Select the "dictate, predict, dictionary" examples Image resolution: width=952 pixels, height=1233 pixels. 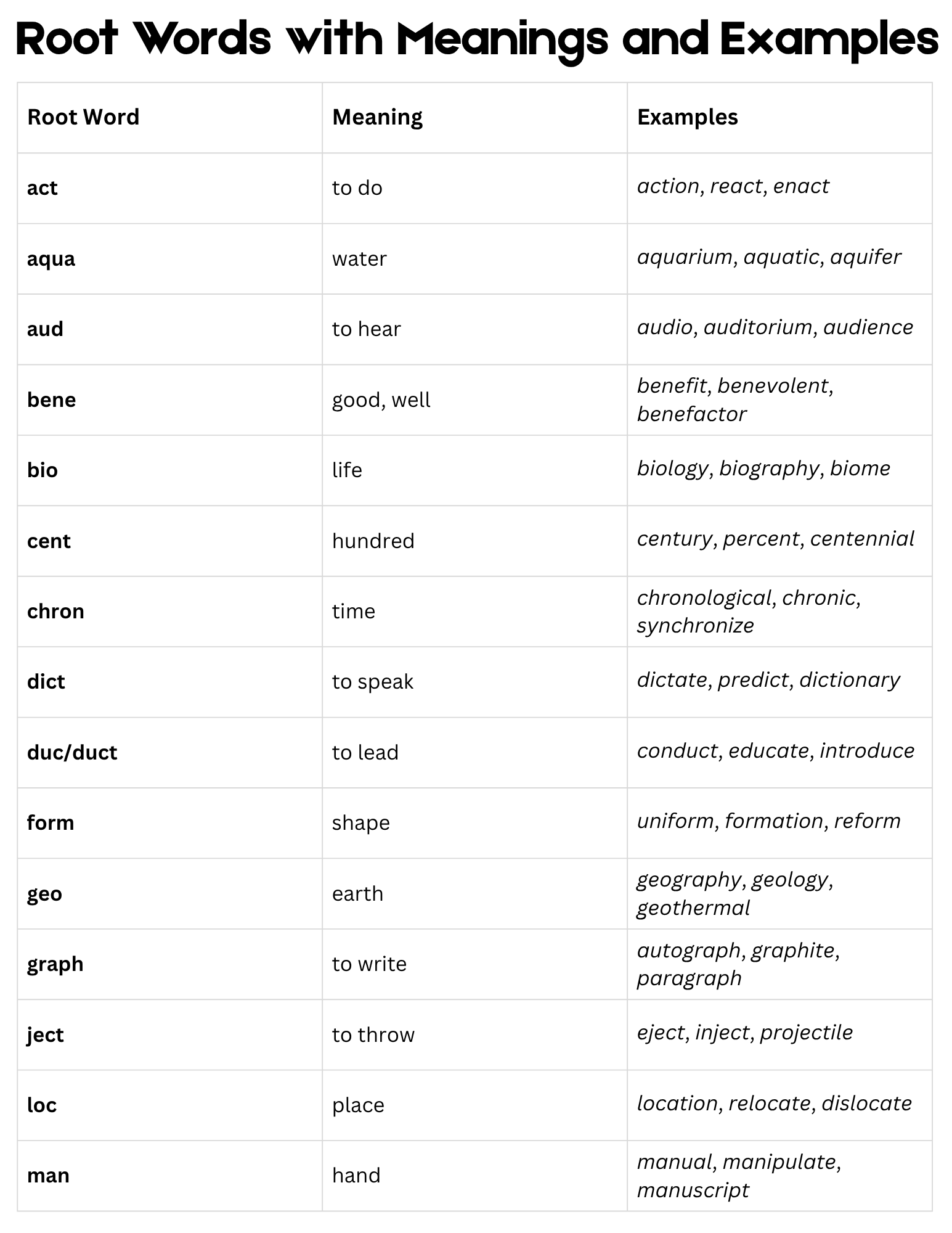point(768,680)
